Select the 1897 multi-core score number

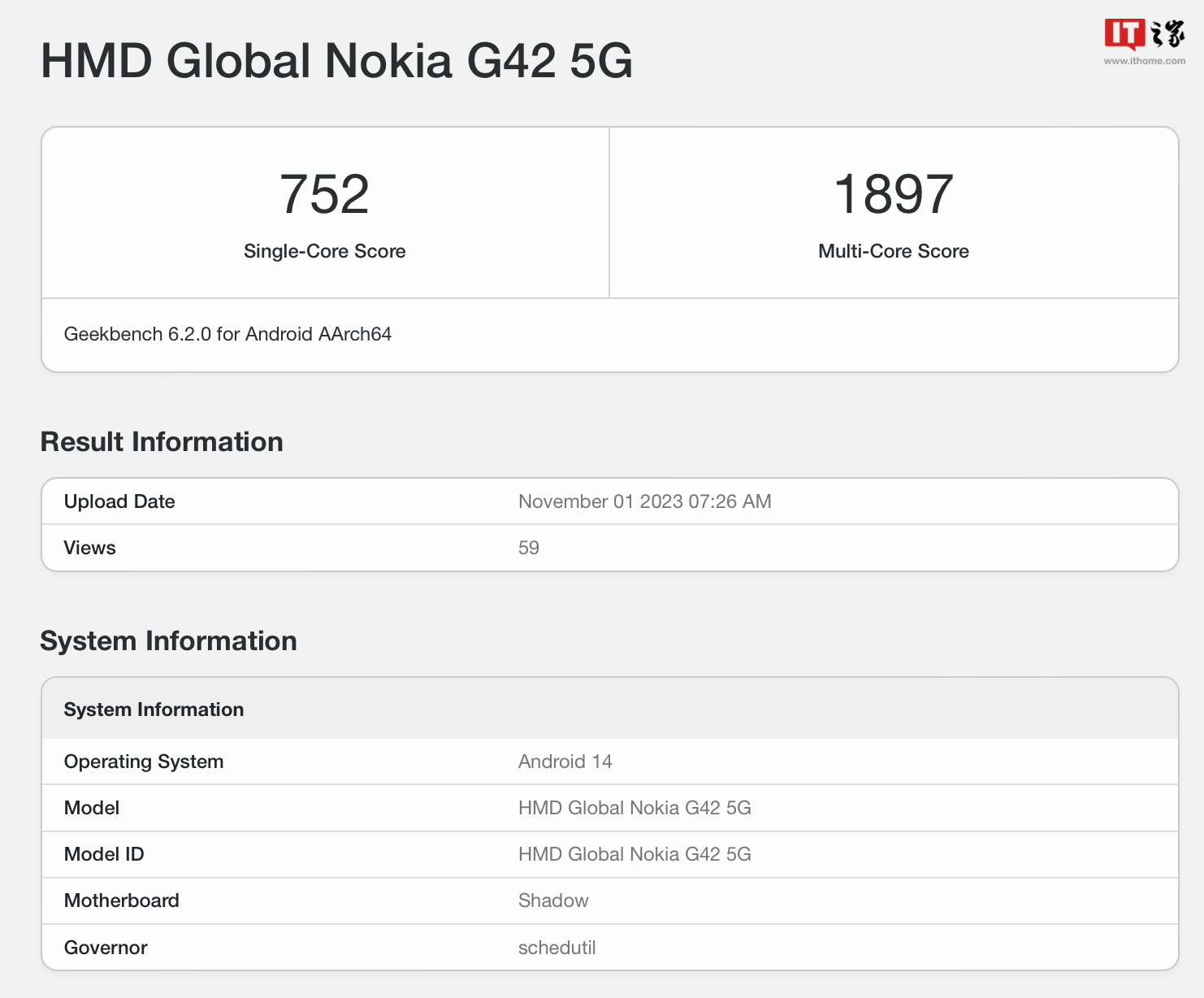click(x=893, y=195)
